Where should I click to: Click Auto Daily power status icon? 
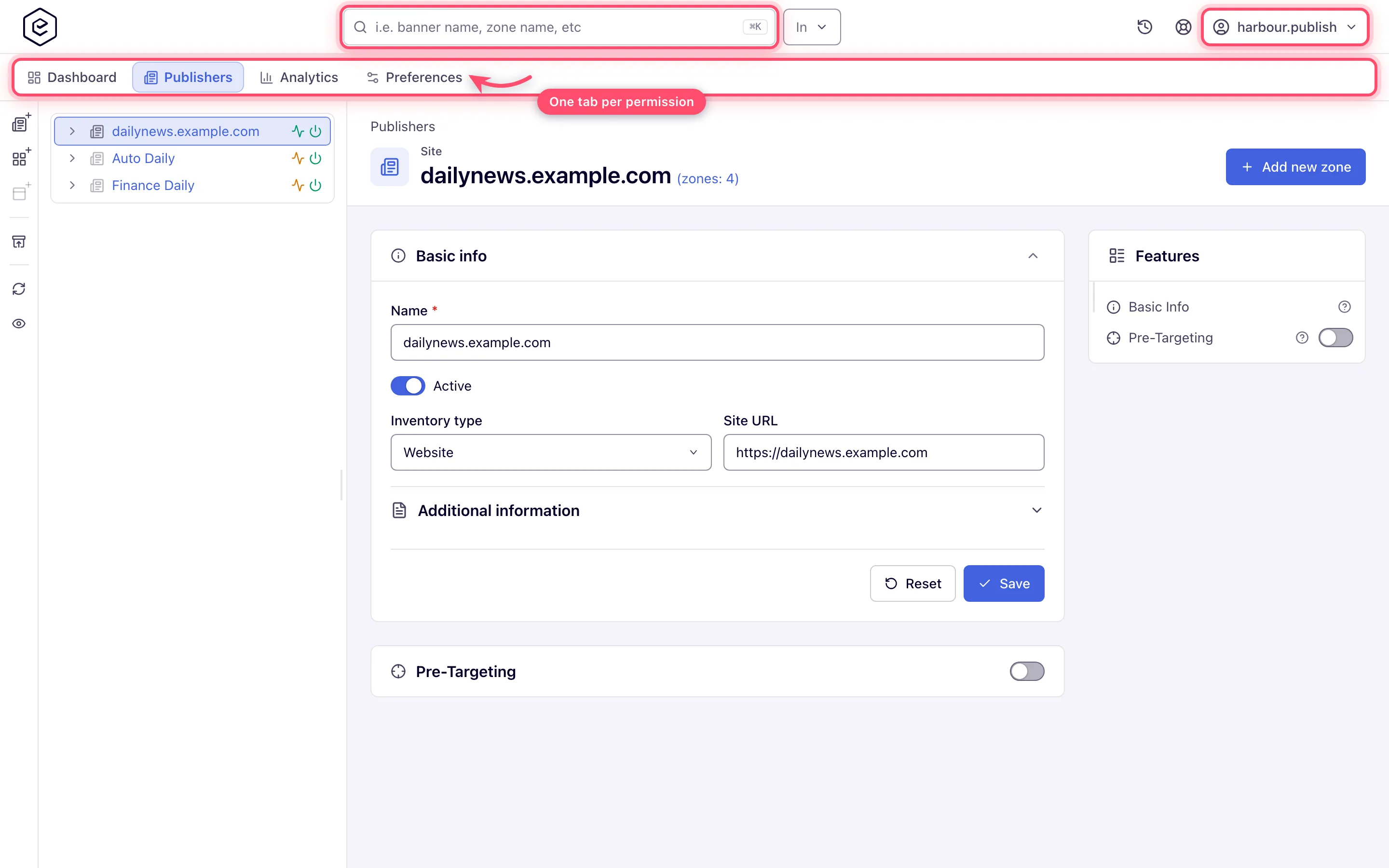[315, 159]
